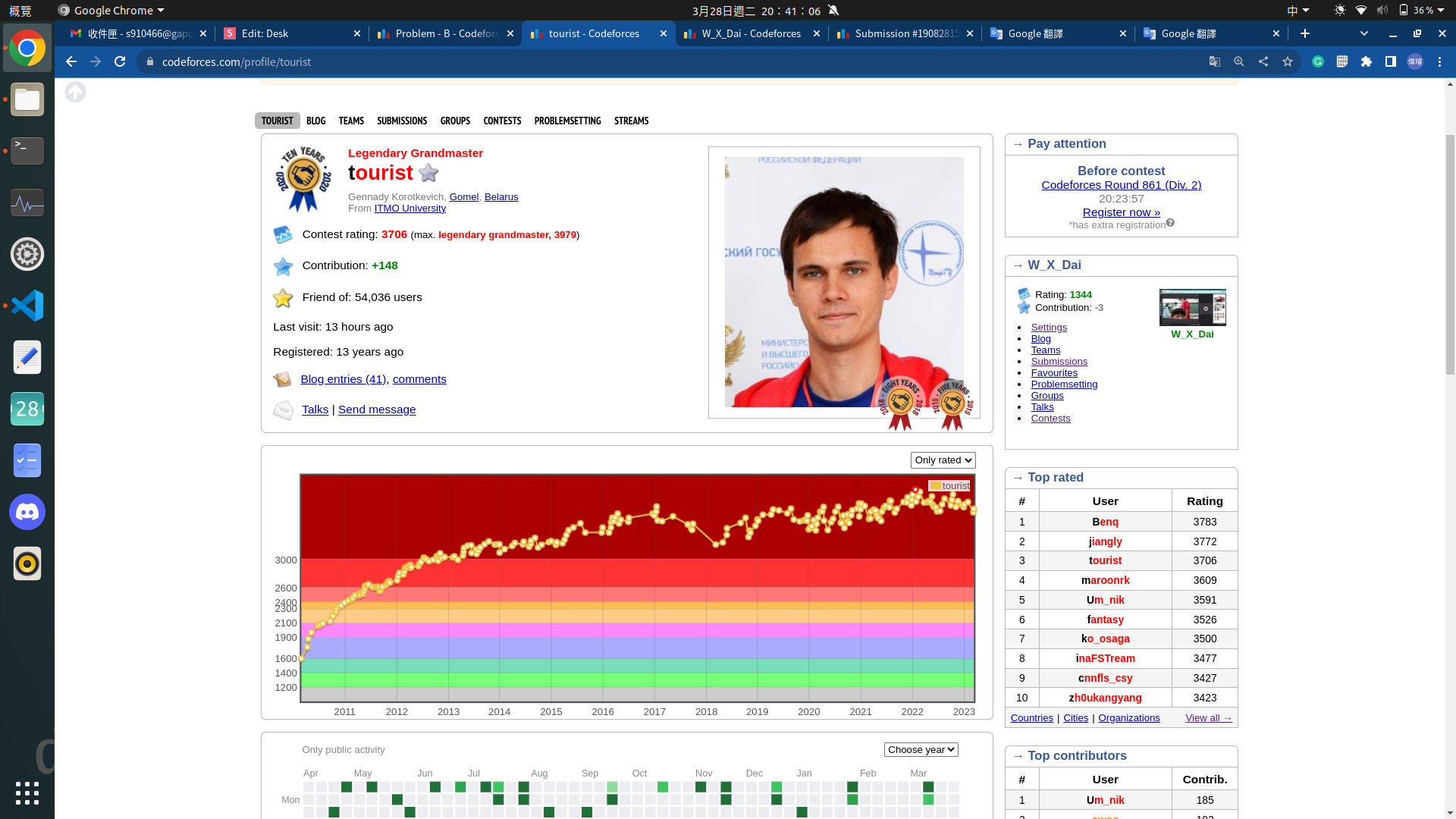Reload the Codeforces page

[x=120, y=62]
